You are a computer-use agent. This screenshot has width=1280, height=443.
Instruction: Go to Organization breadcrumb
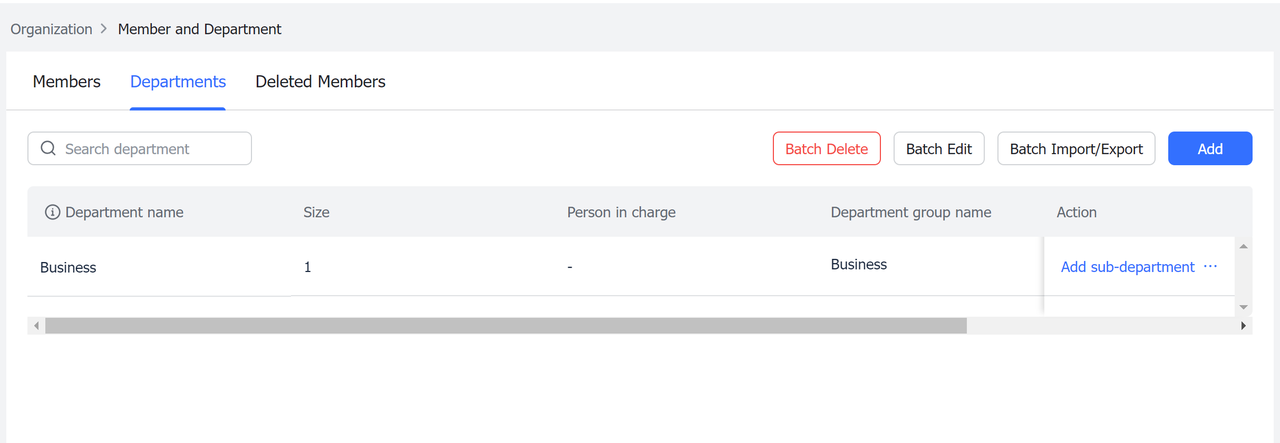click(51, 29)
